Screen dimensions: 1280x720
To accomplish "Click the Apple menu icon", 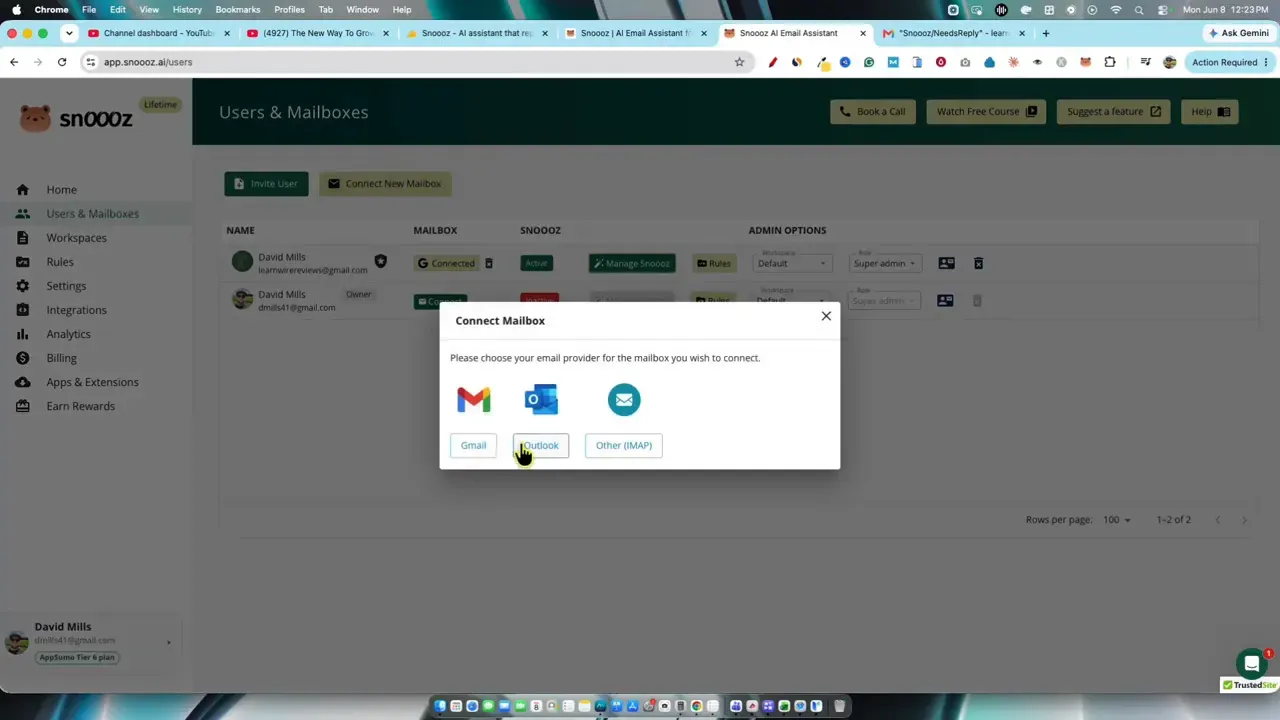I will tap(16, 9).
